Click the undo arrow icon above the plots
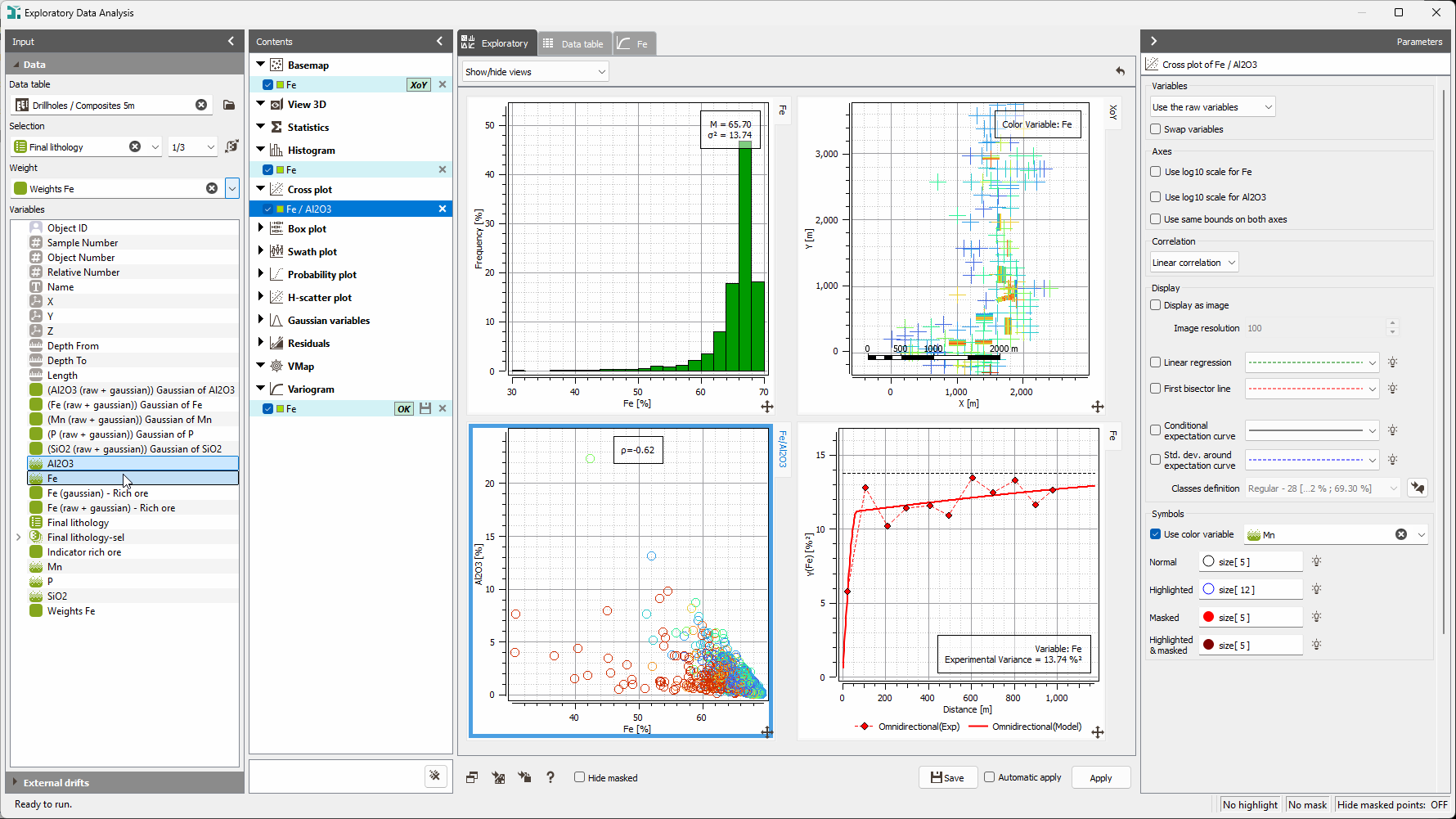1456x819 pixels. click(1121, 71)
